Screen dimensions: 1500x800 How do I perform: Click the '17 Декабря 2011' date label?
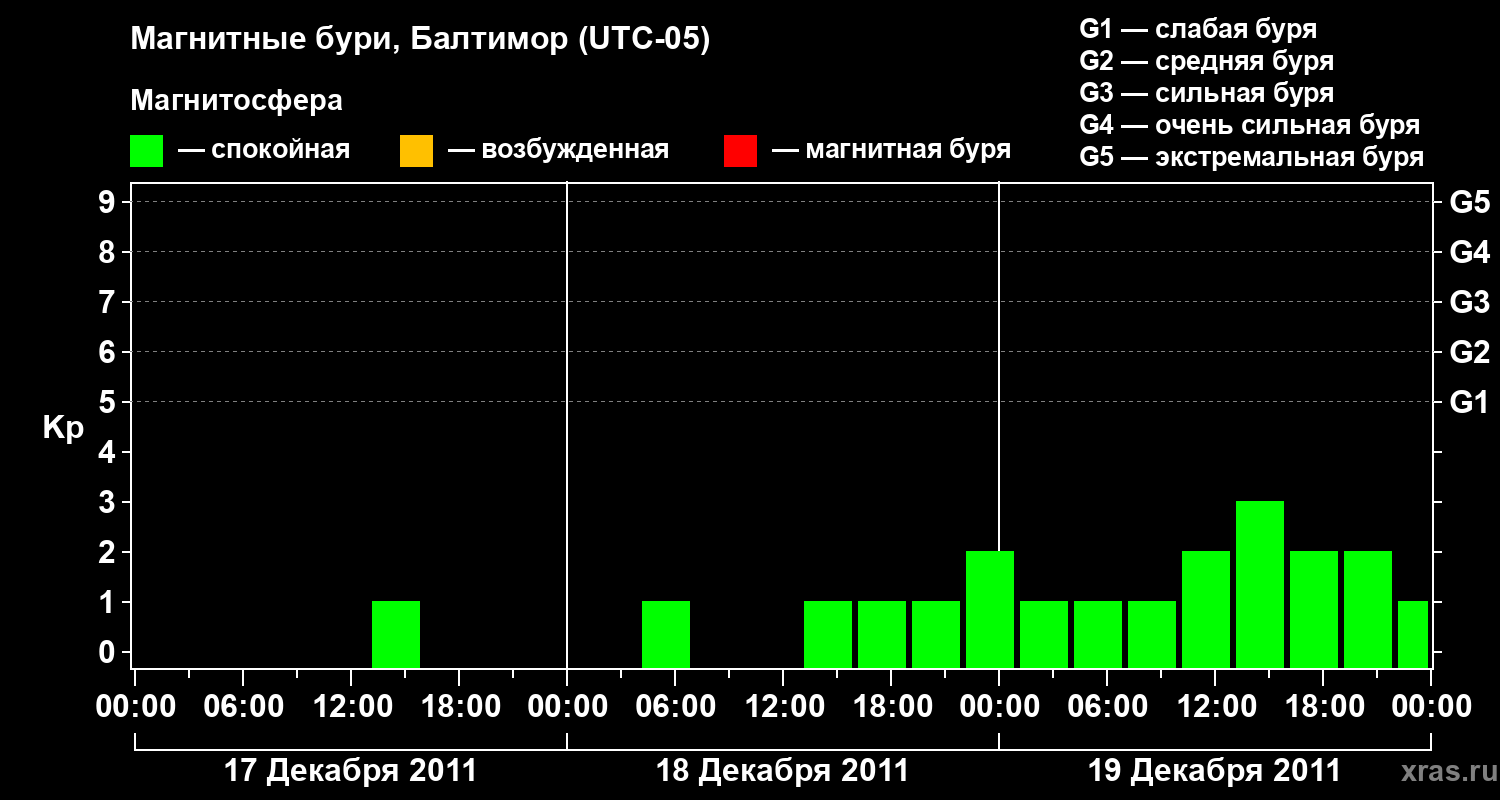(x=350, y=771)
